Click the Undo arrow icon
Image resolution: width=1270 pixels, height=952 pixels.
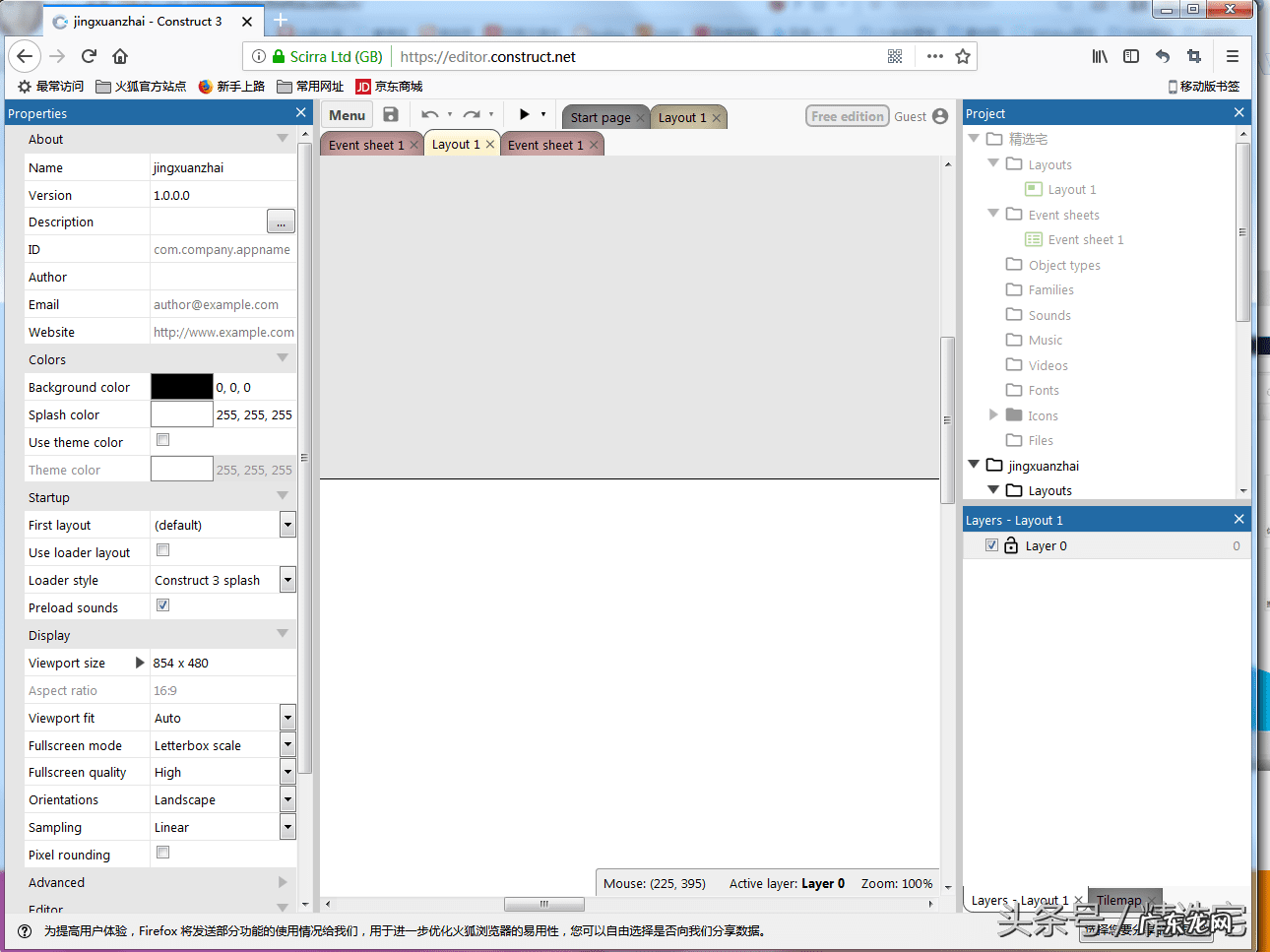pyautogui.click(x=429, y=115)
